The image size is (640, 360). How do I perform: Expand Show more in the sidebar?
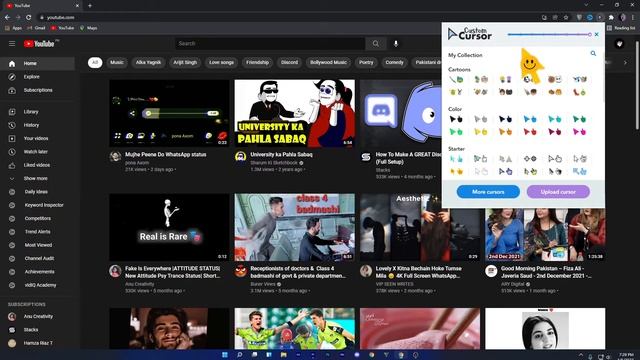[x=38, y=178]
